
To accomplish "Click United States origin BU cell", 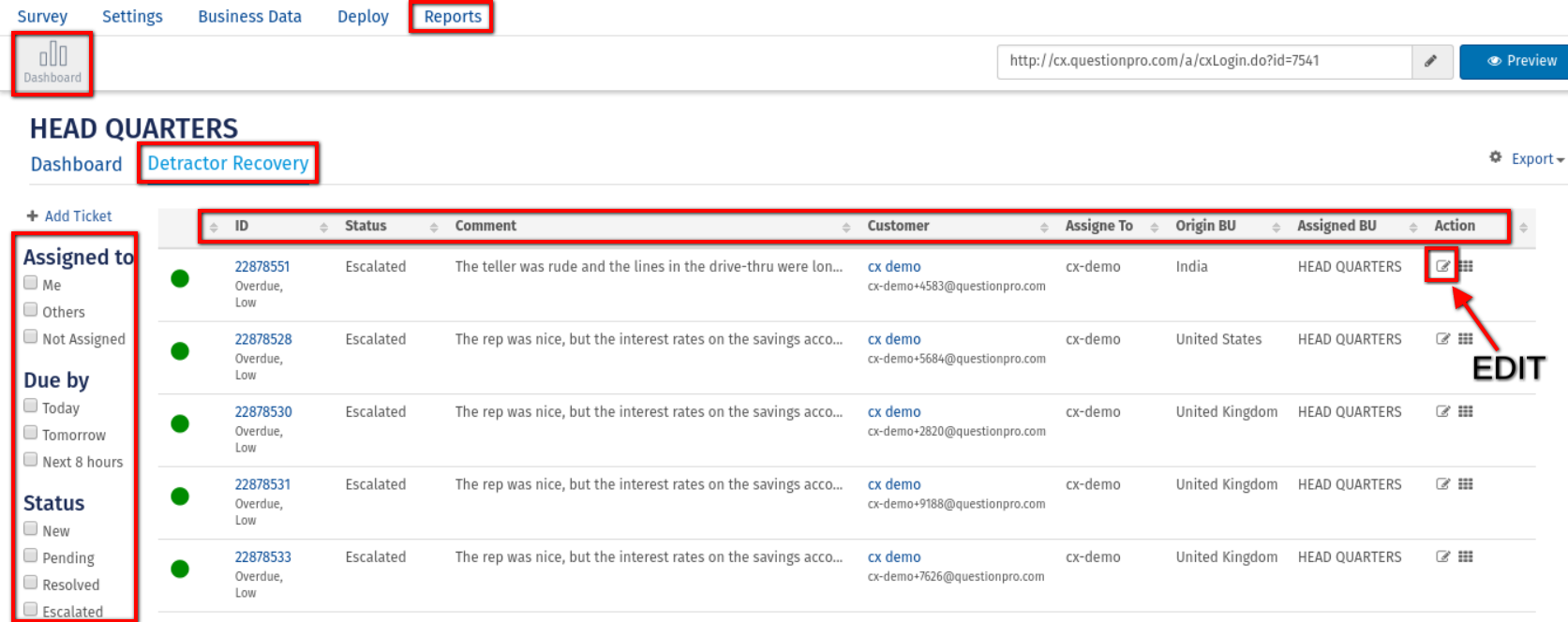I will pos(1218,339).
